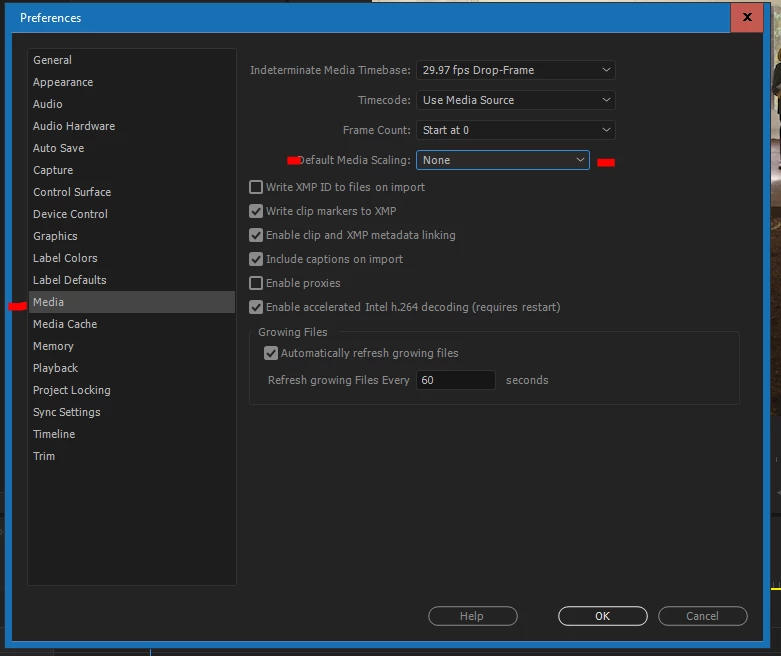Check the Enable proxies box
This screenshot has height=656, width=781.
[256, 283]
